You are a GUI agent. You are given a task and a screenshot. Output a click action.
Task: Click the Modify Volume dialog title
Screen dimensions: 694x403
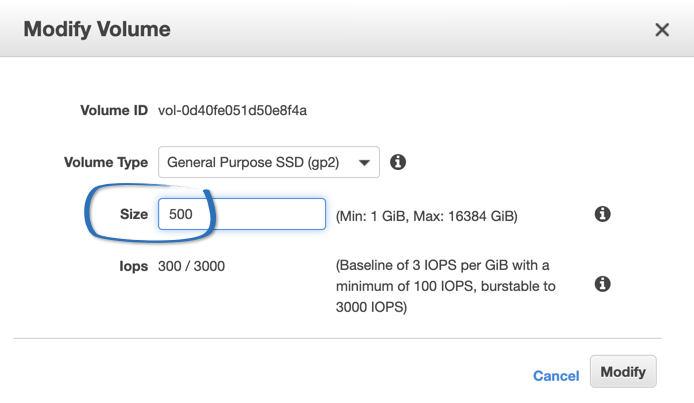[x=97, y=29]
